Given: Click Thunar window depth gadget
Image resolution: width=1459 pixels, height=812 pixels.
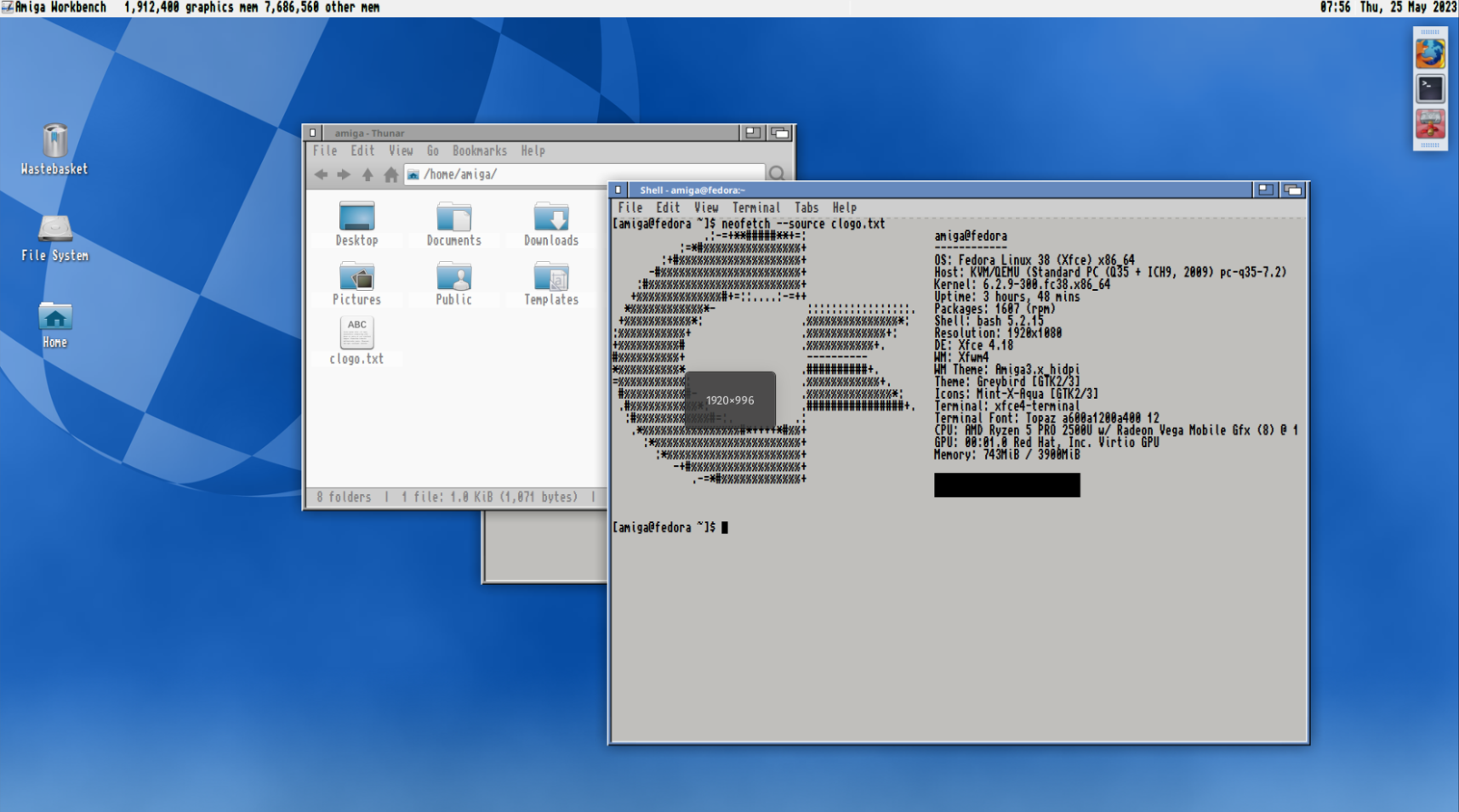Looking at the screenshot, I should tap(779, 133).
